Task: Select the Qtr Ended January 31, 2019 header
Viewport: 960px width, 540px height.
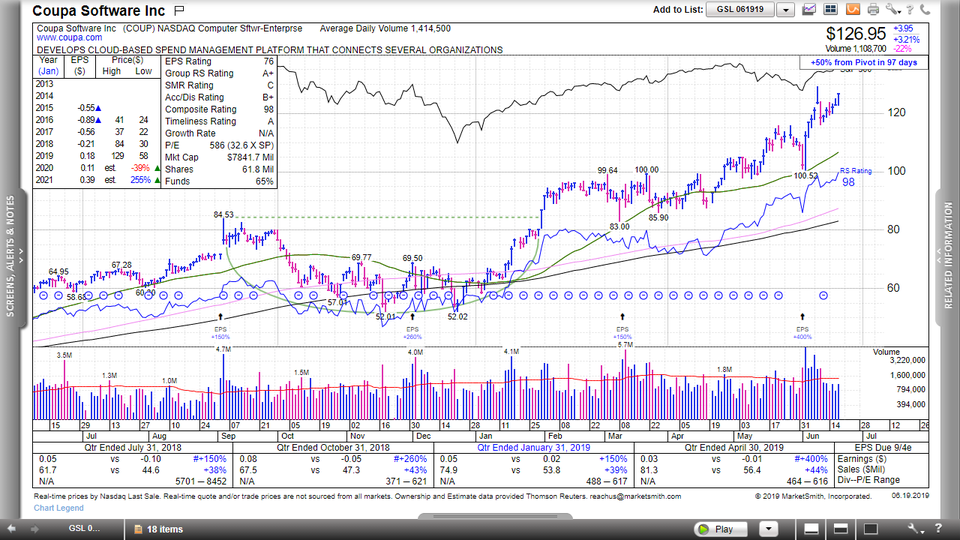Action: [533, 448]
